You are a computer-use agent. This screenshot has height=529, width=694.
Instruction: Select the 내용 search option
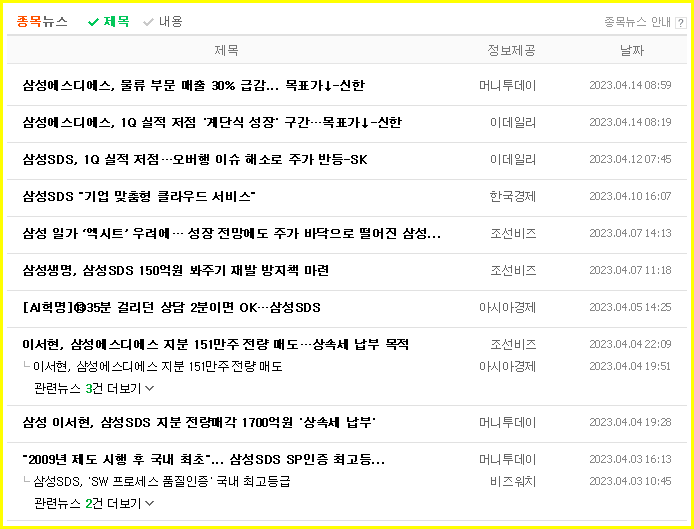[x=163, y=21]
